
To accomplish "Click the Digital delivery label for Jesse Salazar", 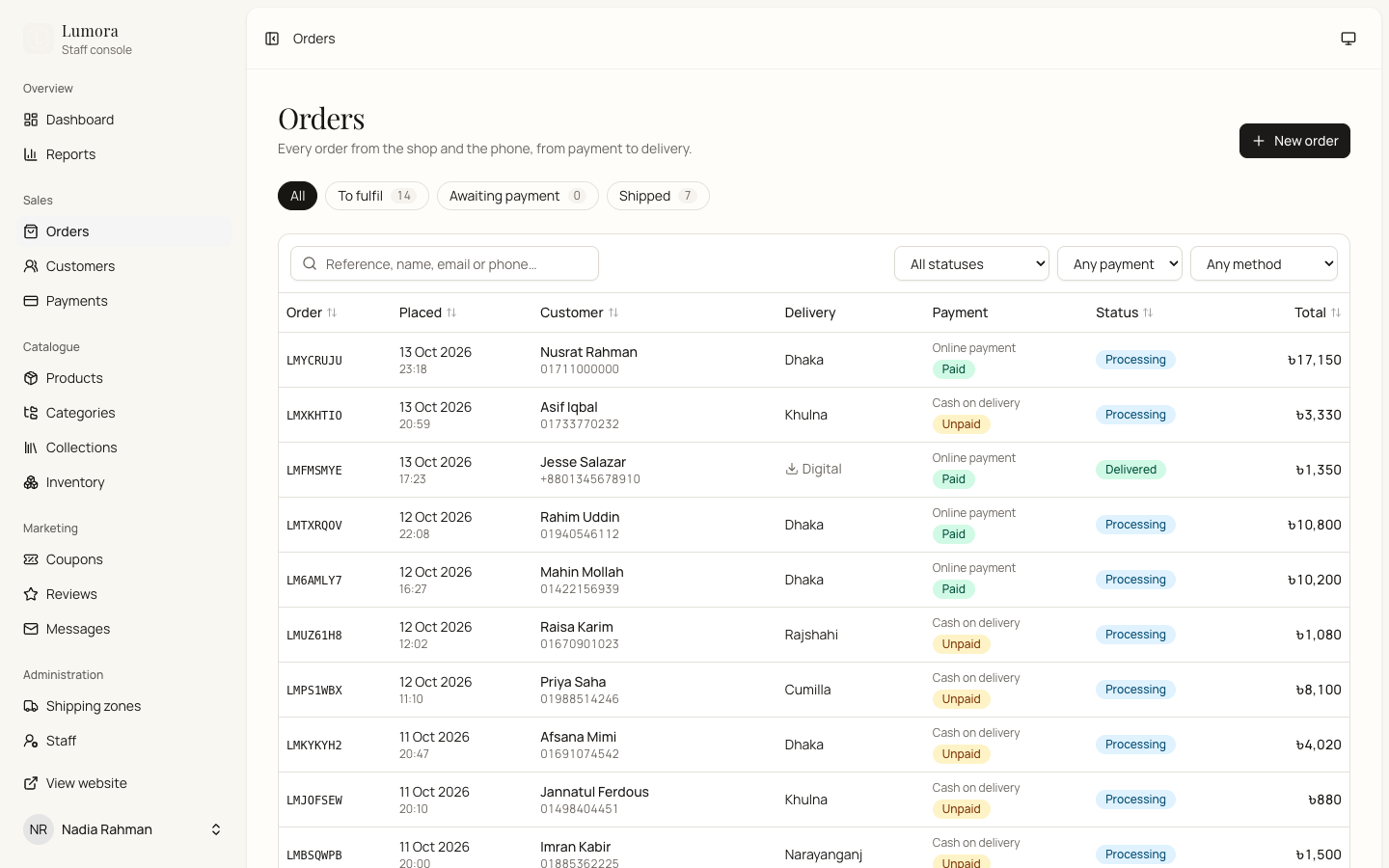I will [x=813, y=470].
